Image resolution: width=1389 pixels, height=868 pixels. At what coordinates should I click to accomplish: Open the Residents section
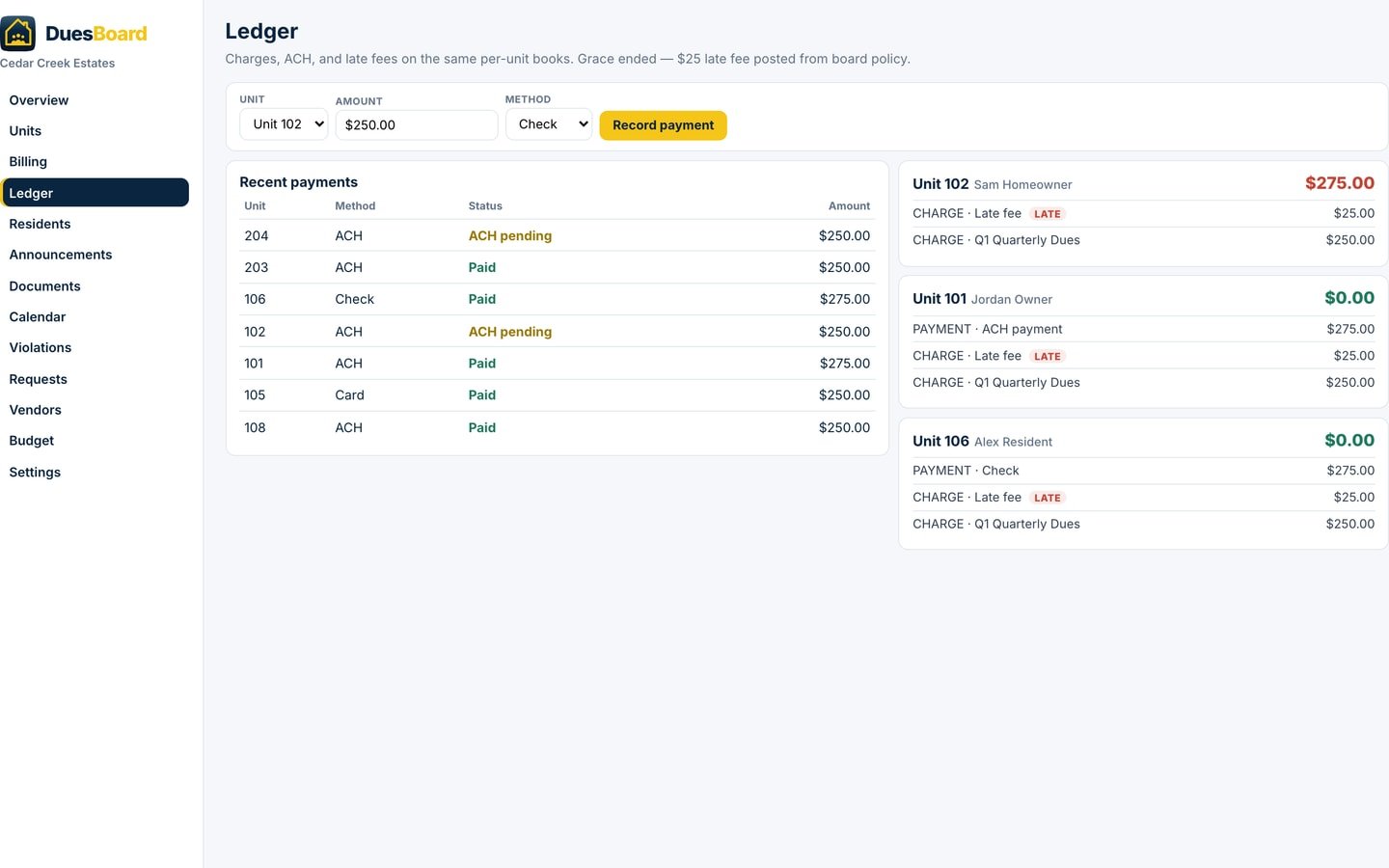[x=95, y=224]
